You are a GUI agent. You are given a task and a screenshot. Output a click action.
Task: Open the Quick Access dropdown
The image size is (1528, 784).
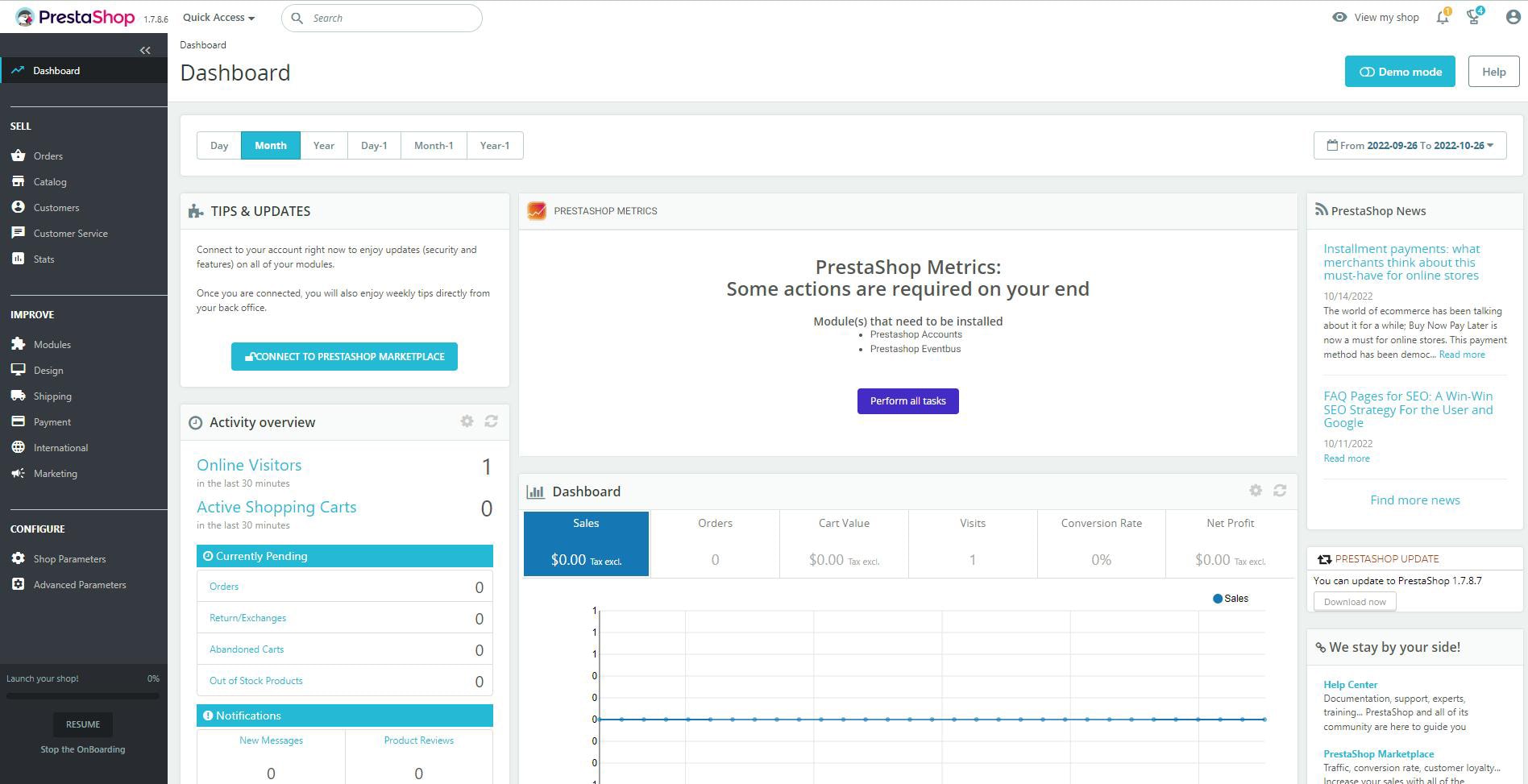pyautogui.click(x=218, y=18)
